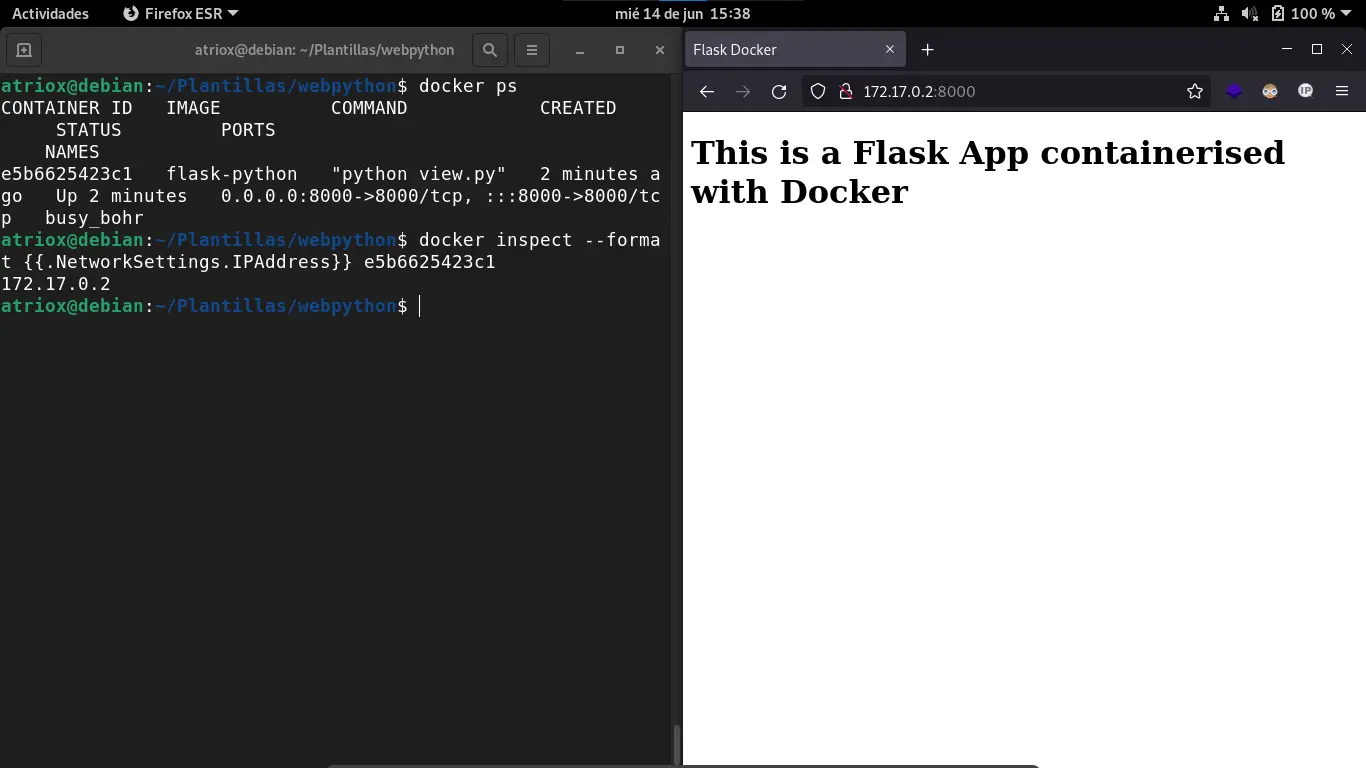
Task: Open the Actividades overview
Action: pos(50,14)
